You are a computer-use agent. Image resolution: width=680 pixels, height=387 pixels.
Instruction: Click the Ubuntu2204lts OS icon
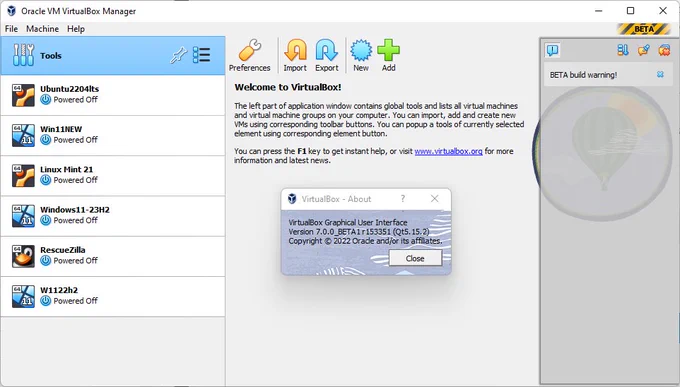(23, 95)
